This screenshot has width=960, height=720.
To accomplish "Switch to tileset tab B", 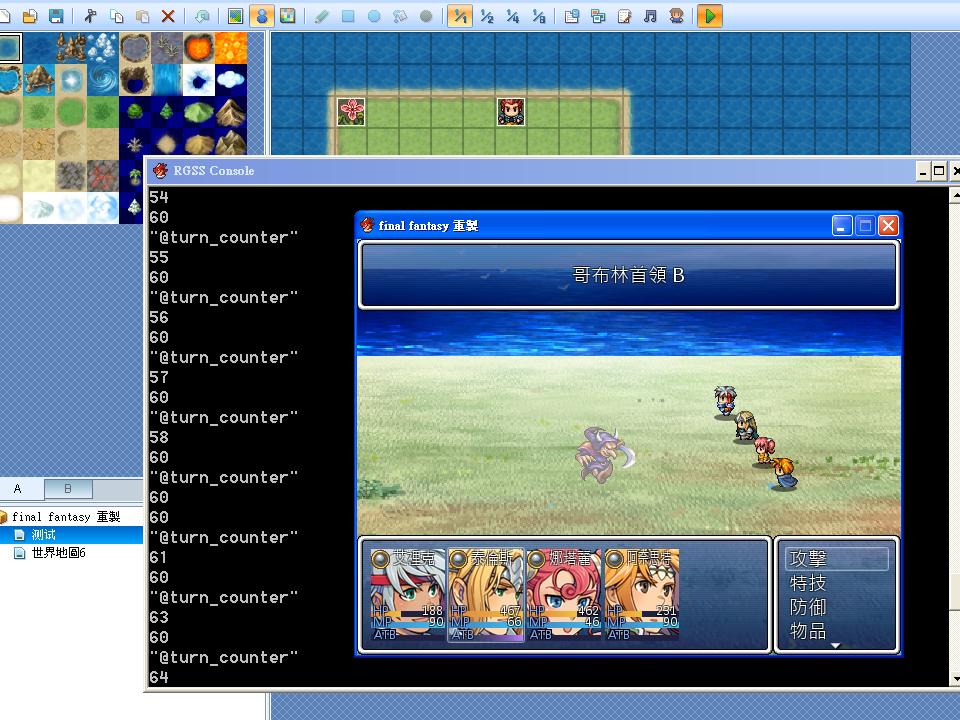I will 68,489.
